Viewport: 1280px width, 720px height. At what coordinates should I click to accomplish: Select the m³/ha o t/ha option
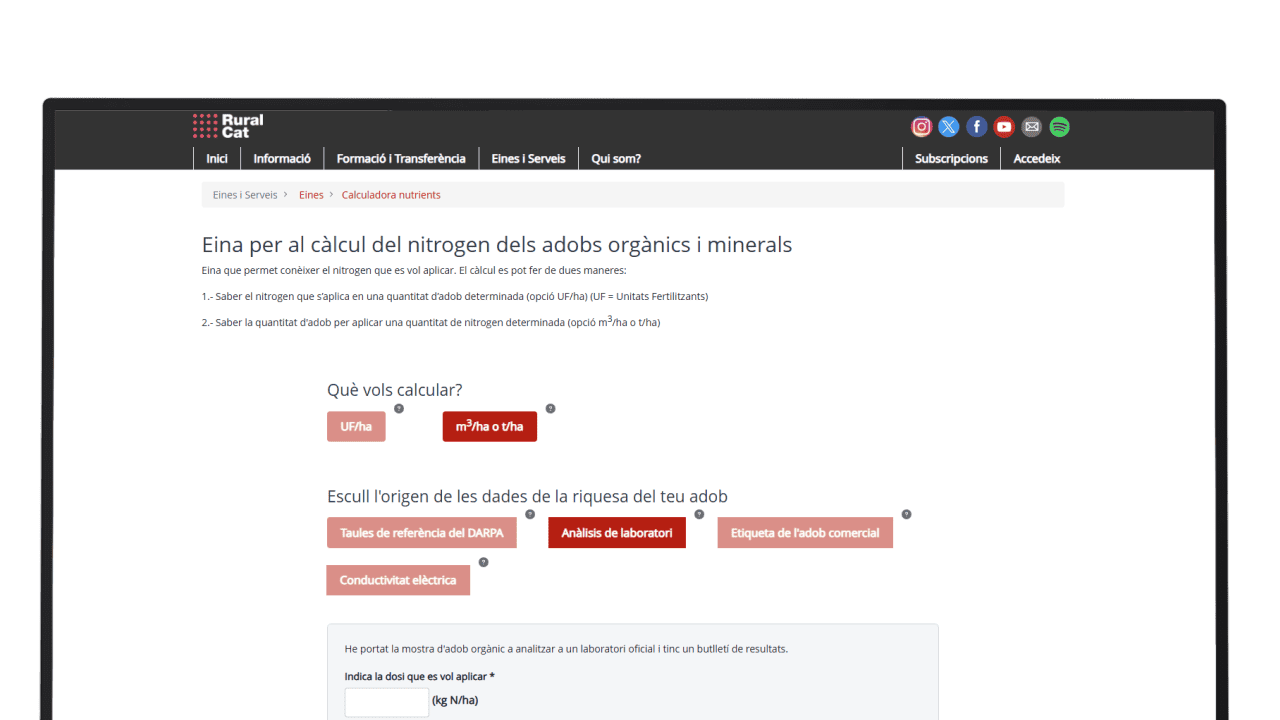tap(490, 427)
